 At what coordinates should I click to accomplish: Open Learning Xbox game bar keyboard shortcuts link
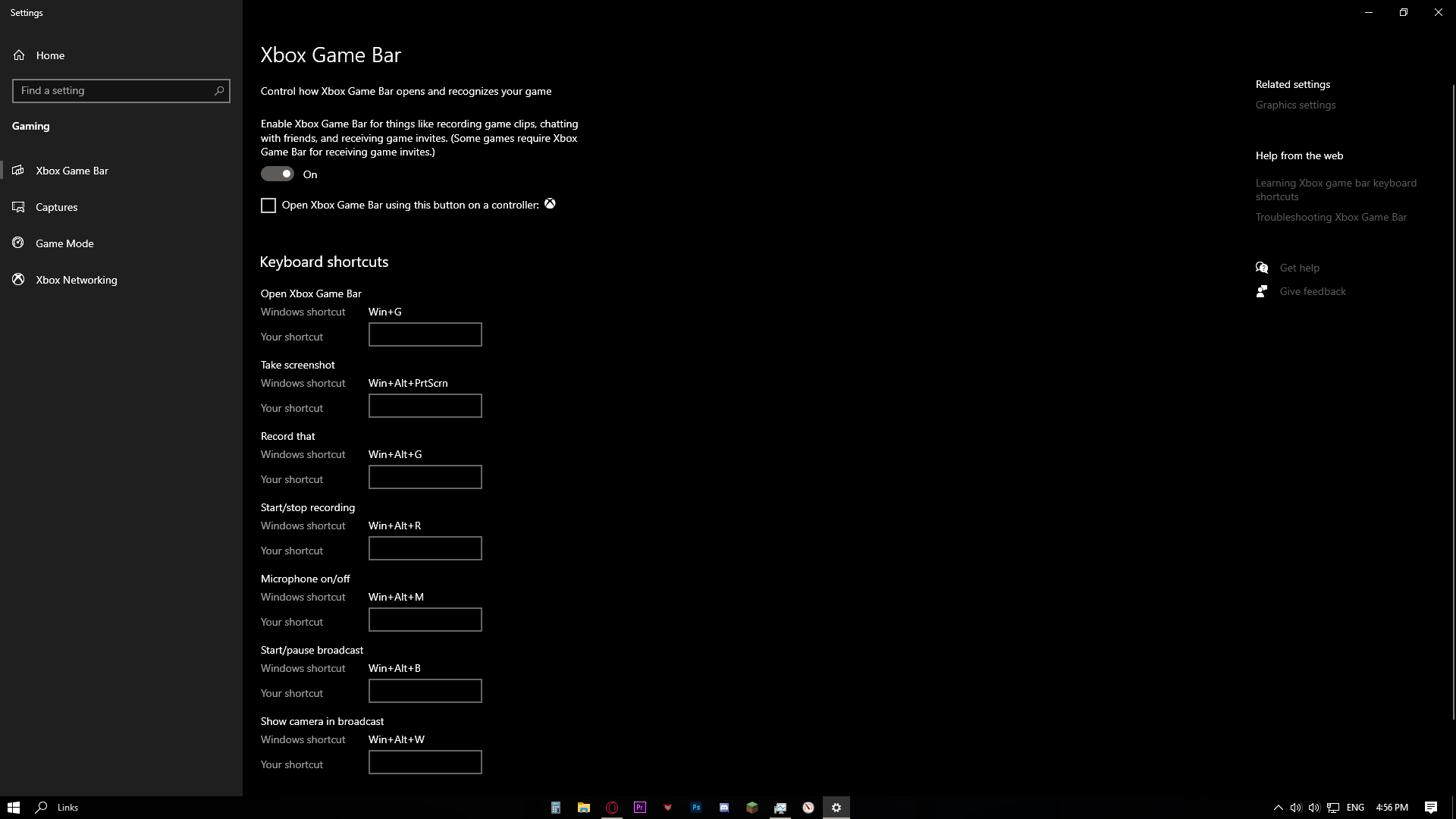[x=1336, y=190]
